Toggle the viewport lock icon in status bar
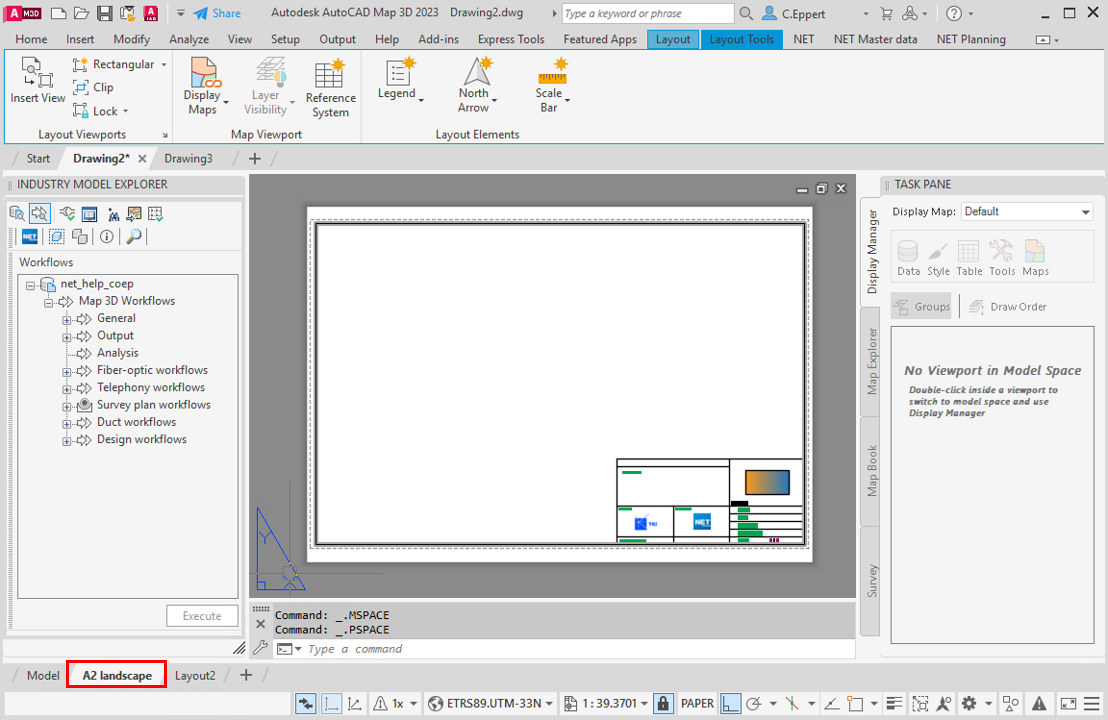The image size is (1108, 720). [663, 703]
